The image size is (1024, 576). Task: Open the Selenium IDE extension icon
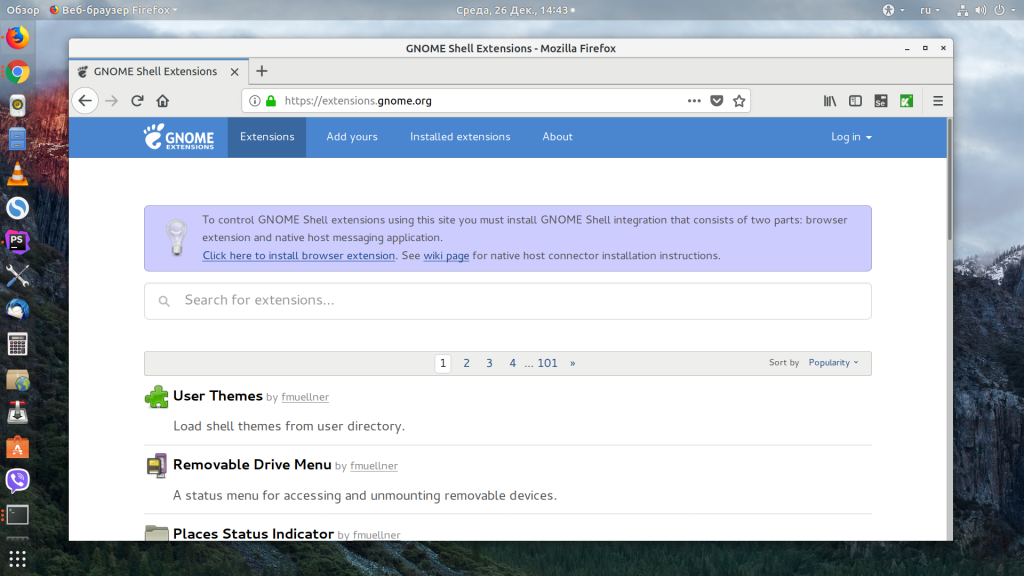click(x=881, y=100)
